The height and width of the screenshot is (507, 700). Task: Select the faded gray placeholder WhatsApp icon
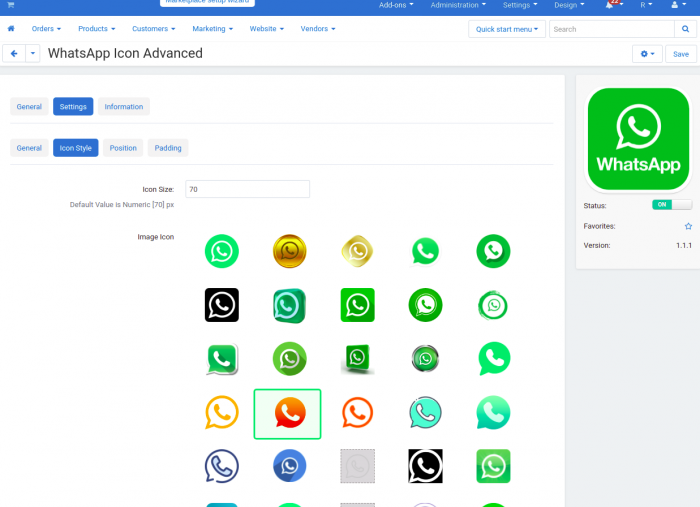coord(357,466)
